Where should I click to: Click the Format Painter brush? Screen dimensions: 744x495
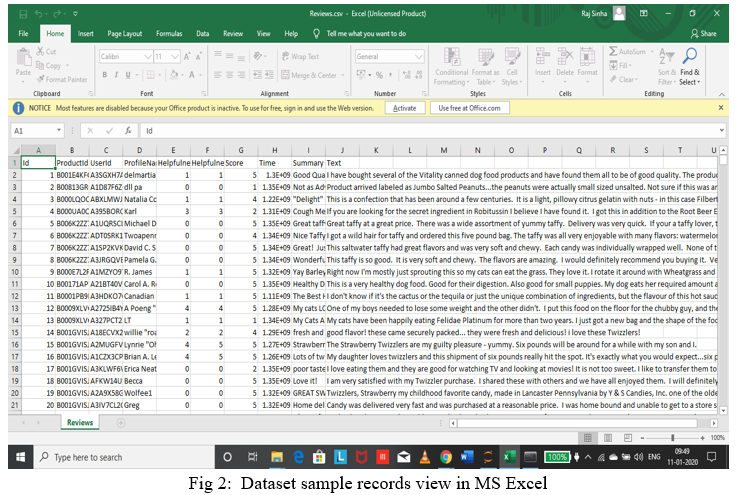click(41, 79)
